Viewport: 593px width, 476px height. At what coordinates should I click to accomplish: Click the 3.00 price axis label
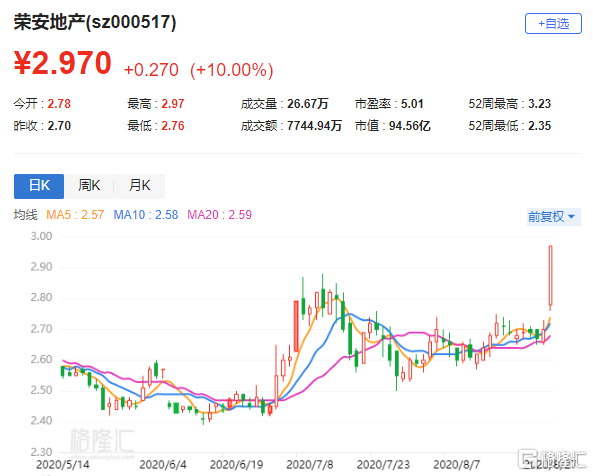[41, 236]
